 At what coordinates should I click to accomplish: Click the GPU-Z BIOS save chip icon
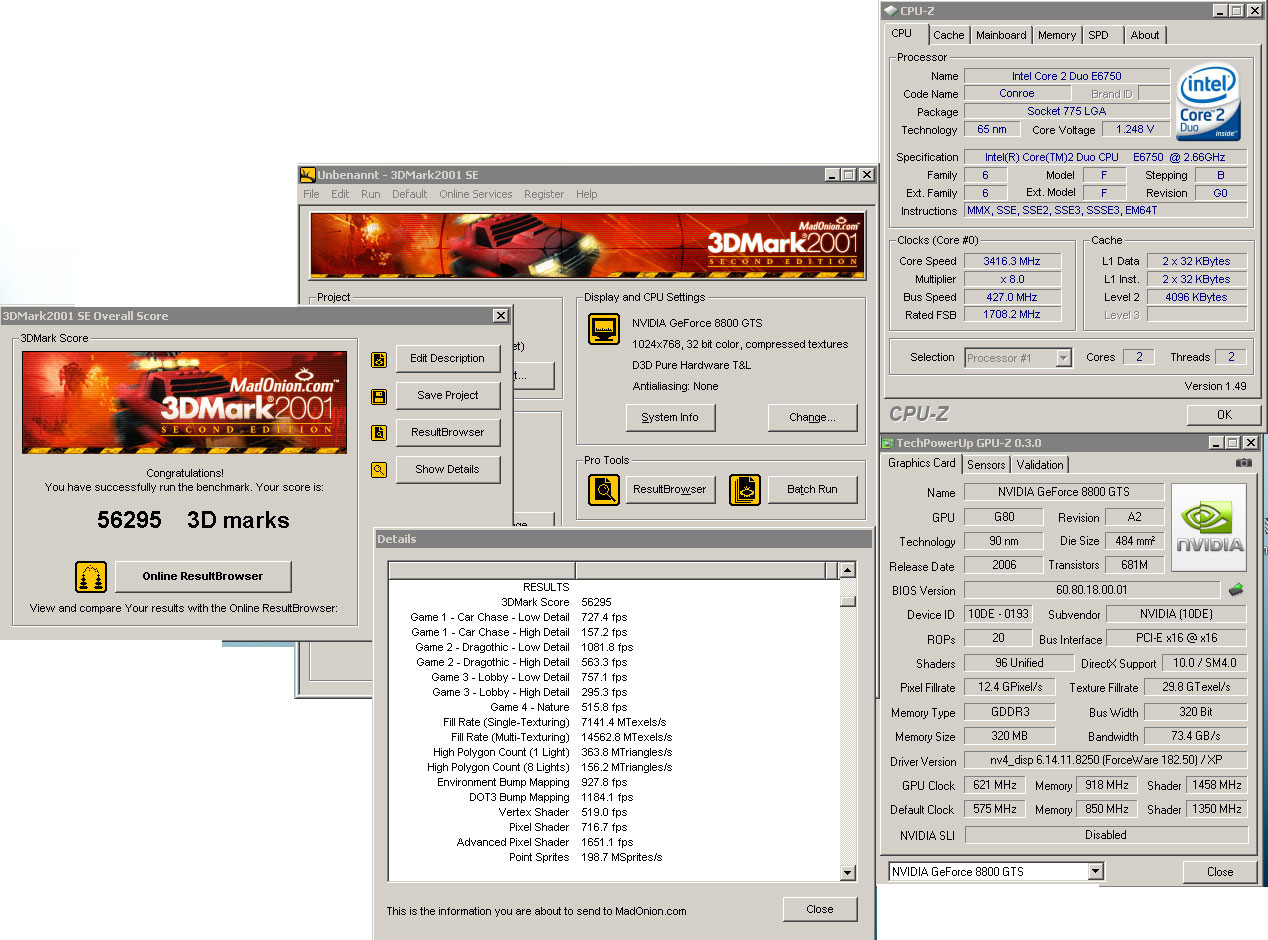coord(1237,590)
